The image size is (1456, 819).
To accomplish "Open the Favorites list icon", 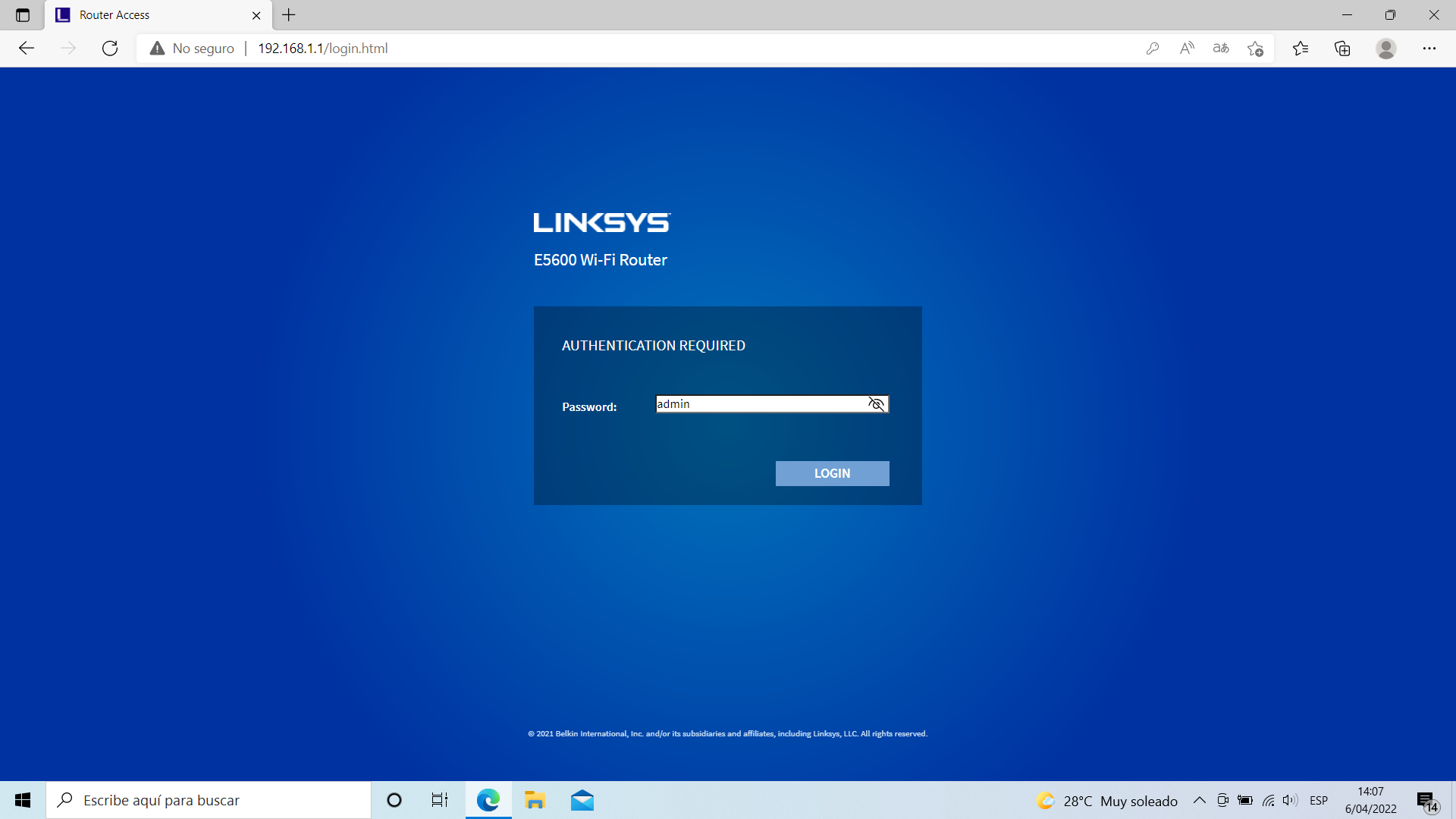I will [x=1301, y=49].
